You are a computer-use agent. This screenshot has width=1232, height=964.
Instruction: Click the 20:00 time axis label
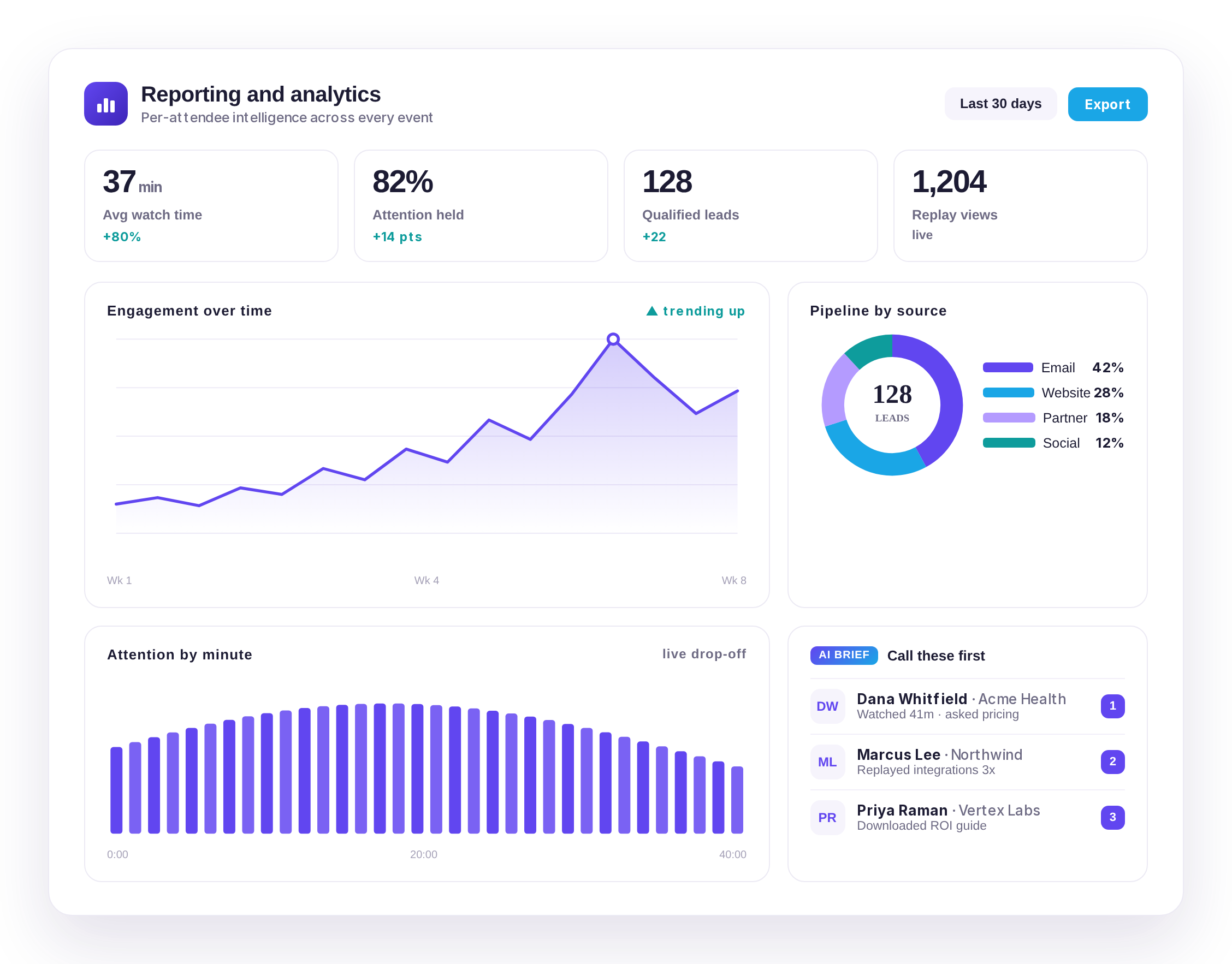click(x=423, y=854)
